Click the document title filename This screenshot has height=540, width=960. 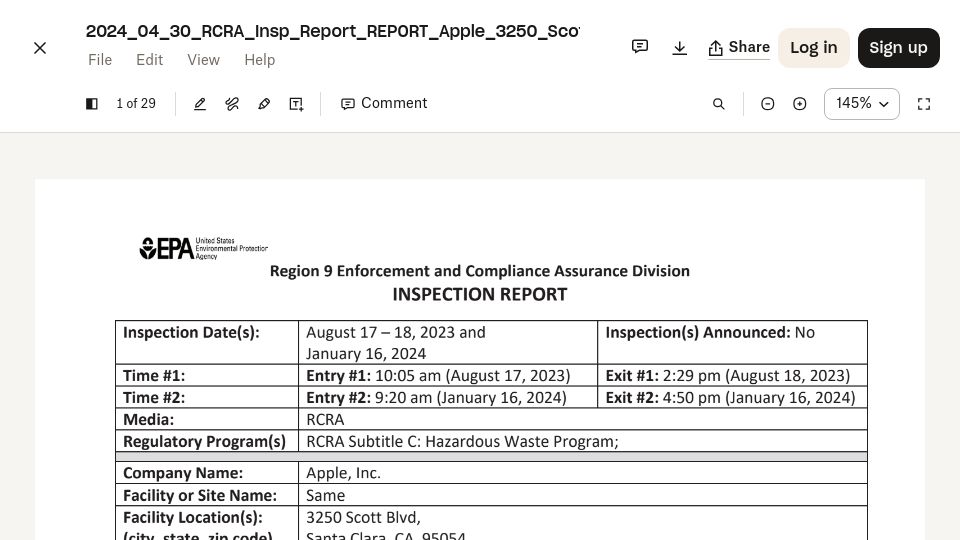coord(332,31)
